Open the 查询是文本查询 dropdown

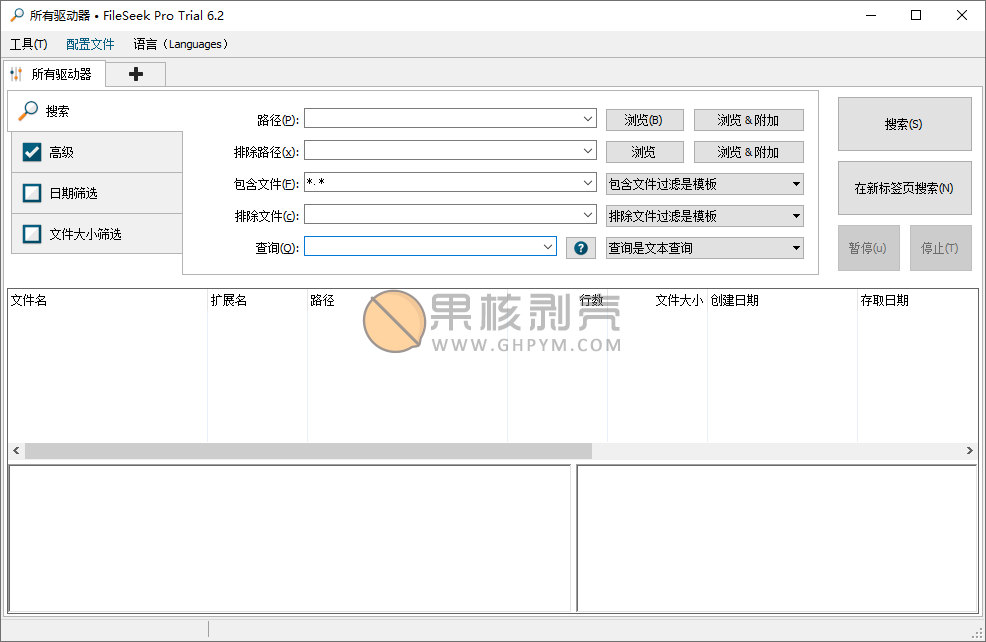click(x=704, y=248)
